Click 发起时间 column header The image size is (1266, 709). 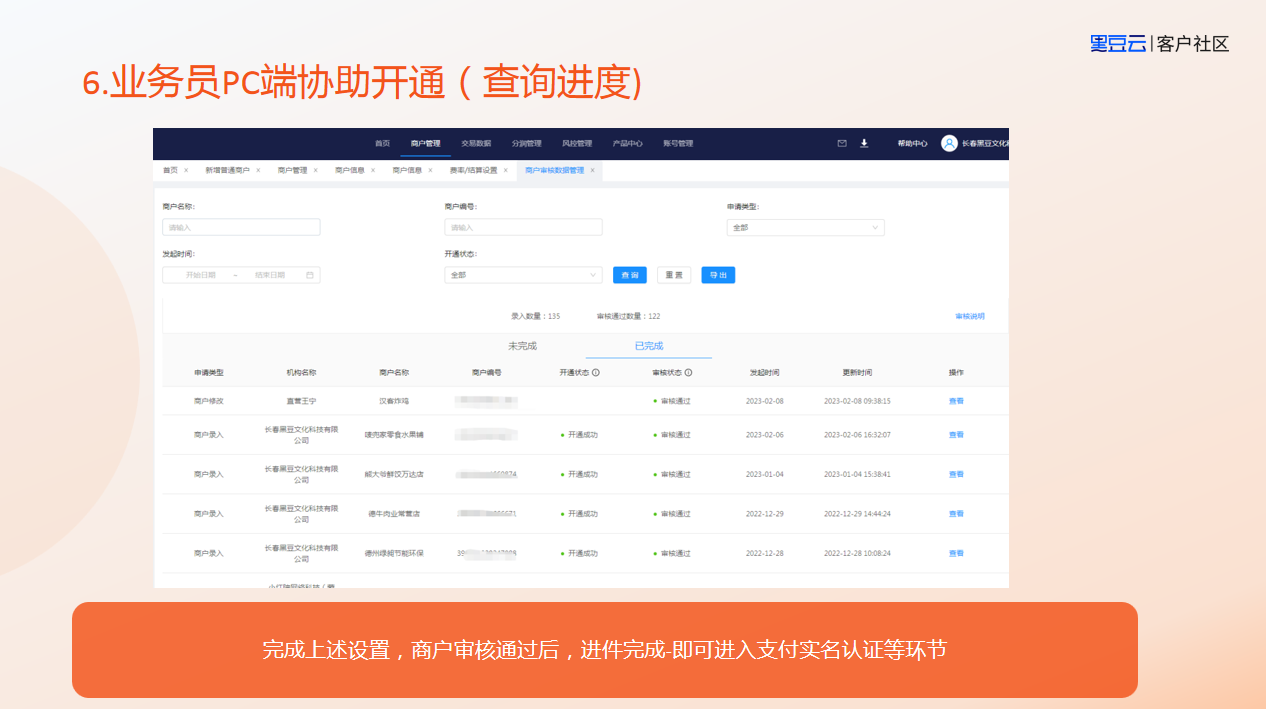(765, 372)
